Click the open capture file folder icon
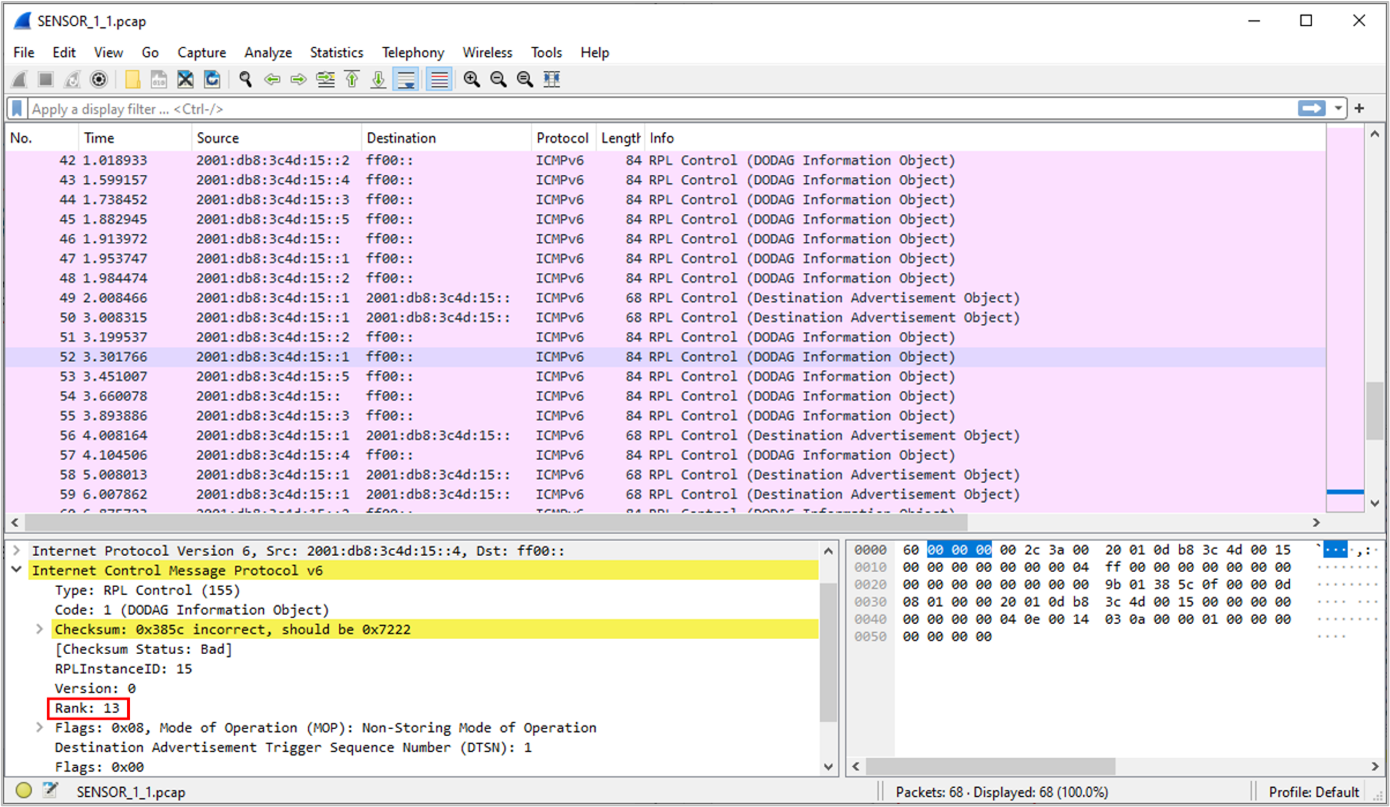The width and height of the screenshot is (1390, 807). 132,80
